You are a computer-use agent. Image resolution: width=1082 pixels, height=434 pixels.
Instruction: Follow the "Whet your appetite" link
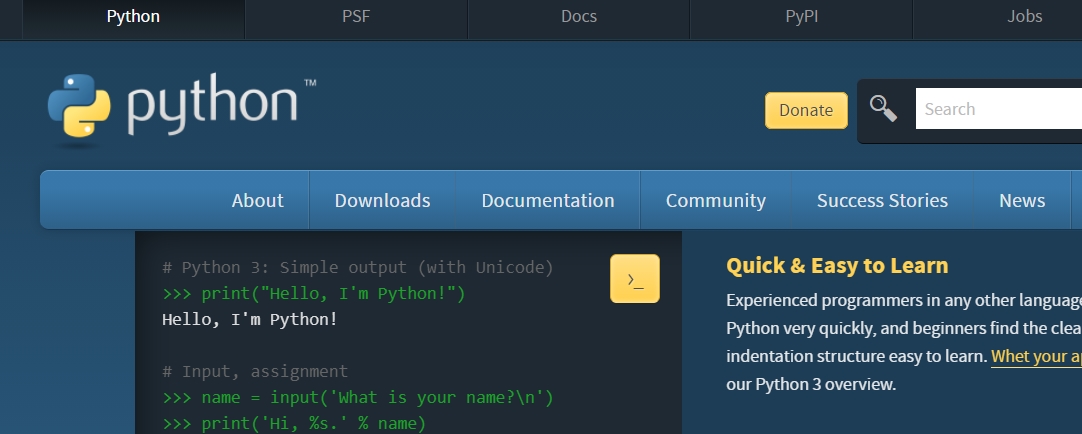coord(1036,356)
